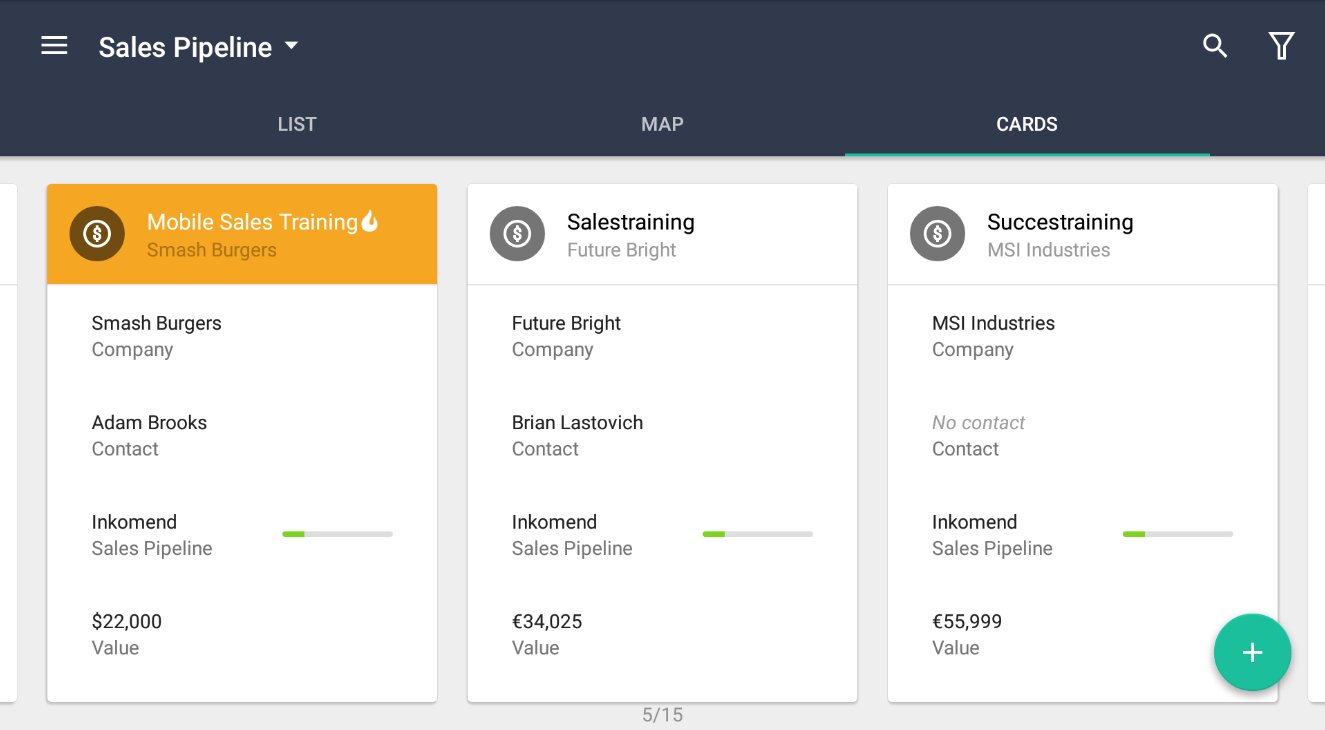Image resolution: width=1325 pixels, height=730 pixels.
Task: Switch to the LIST tab
Action: pos(297,125)
